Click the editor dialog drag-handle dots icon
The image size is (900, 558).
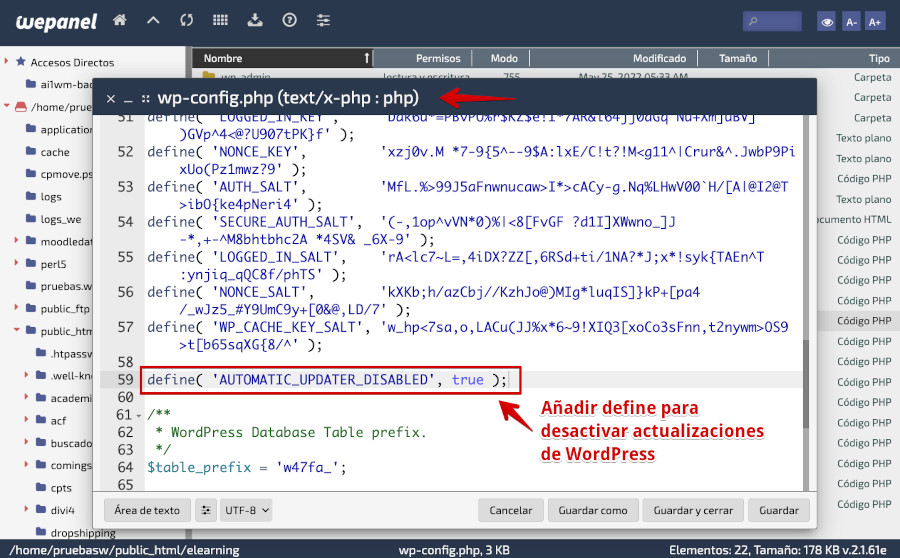146,99
